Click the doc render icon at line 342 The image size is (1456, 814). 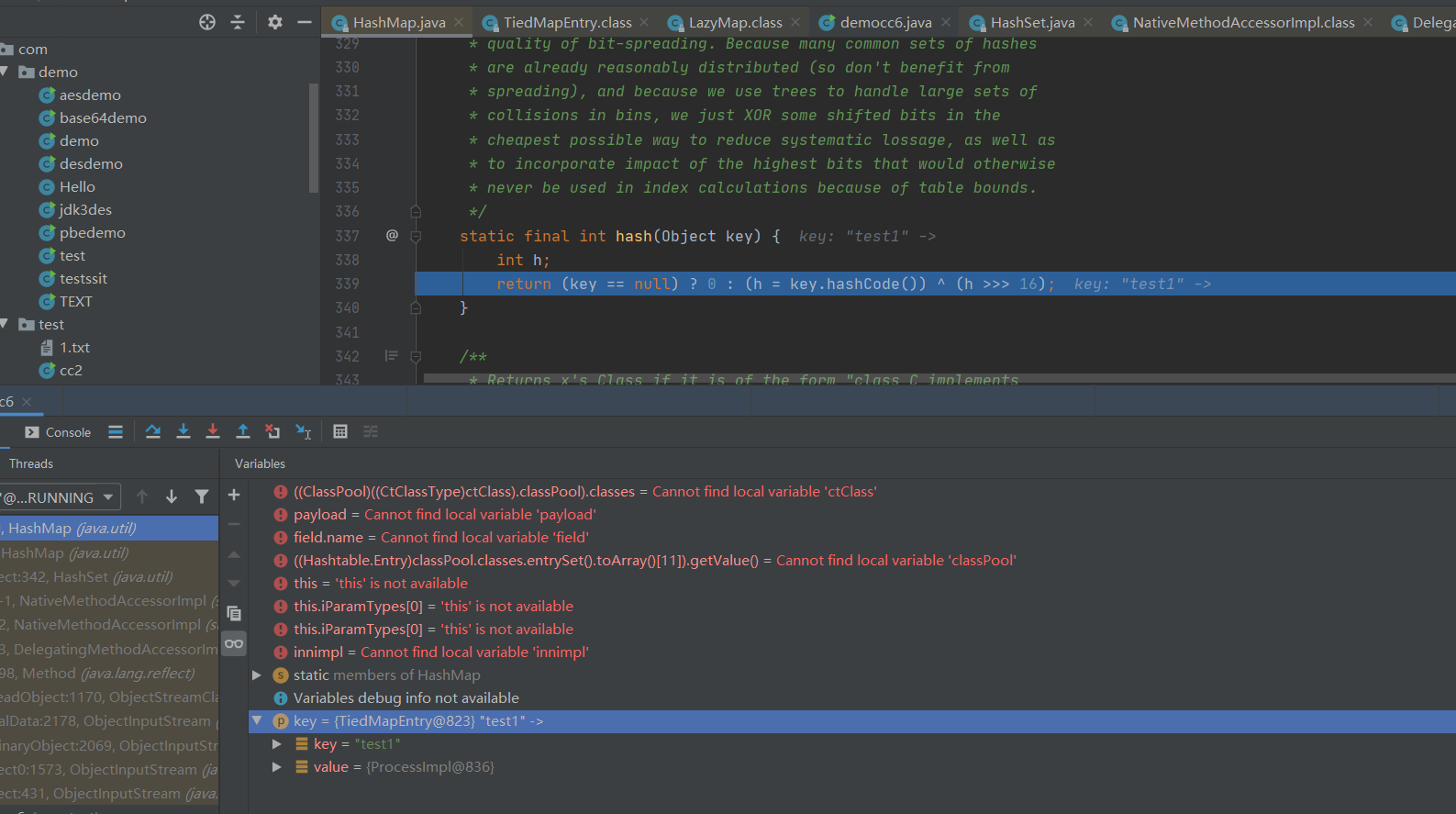[x=392, y=356]
